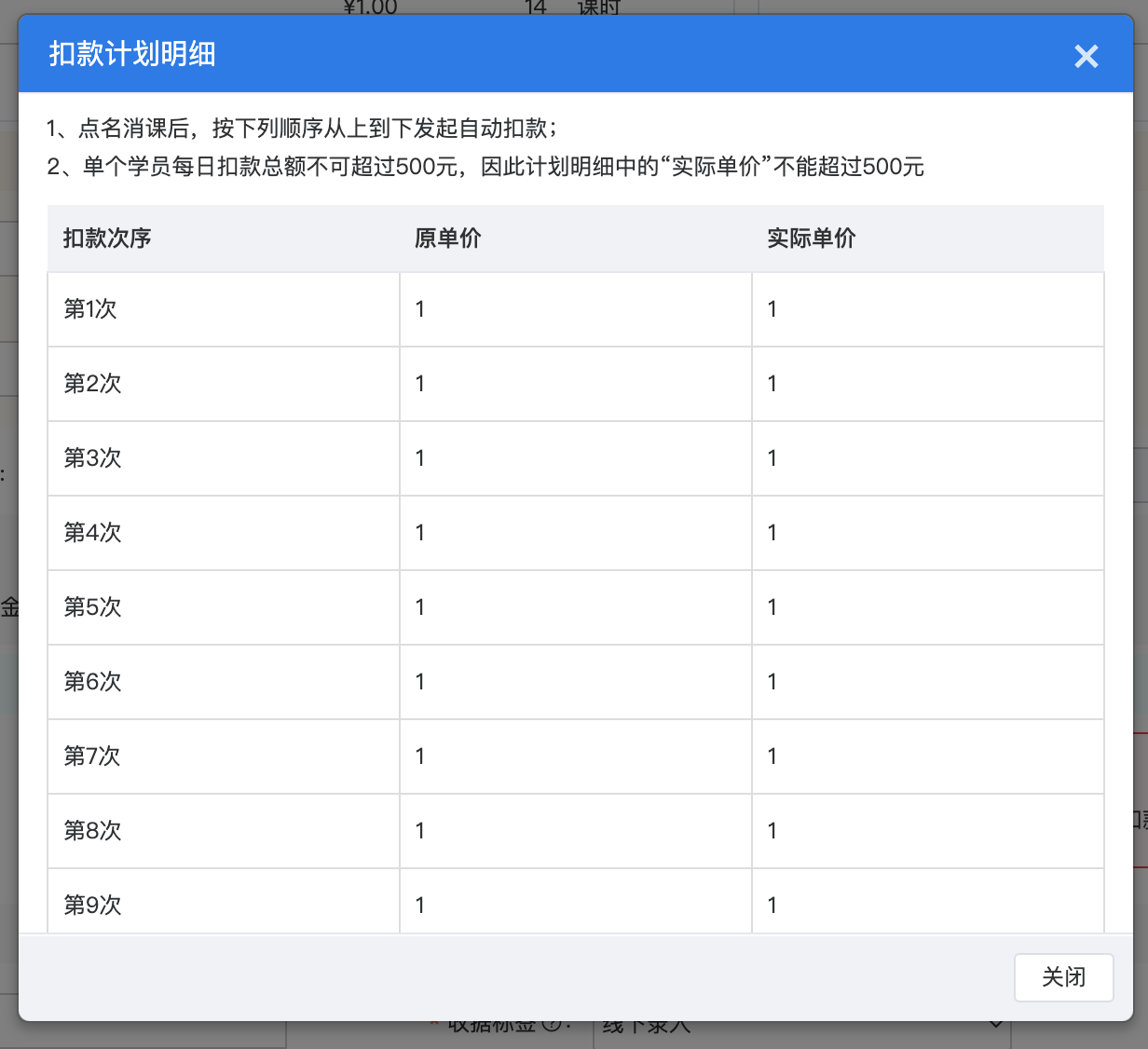Click the note about 点名消课后 auto deduction

point(303,129)
